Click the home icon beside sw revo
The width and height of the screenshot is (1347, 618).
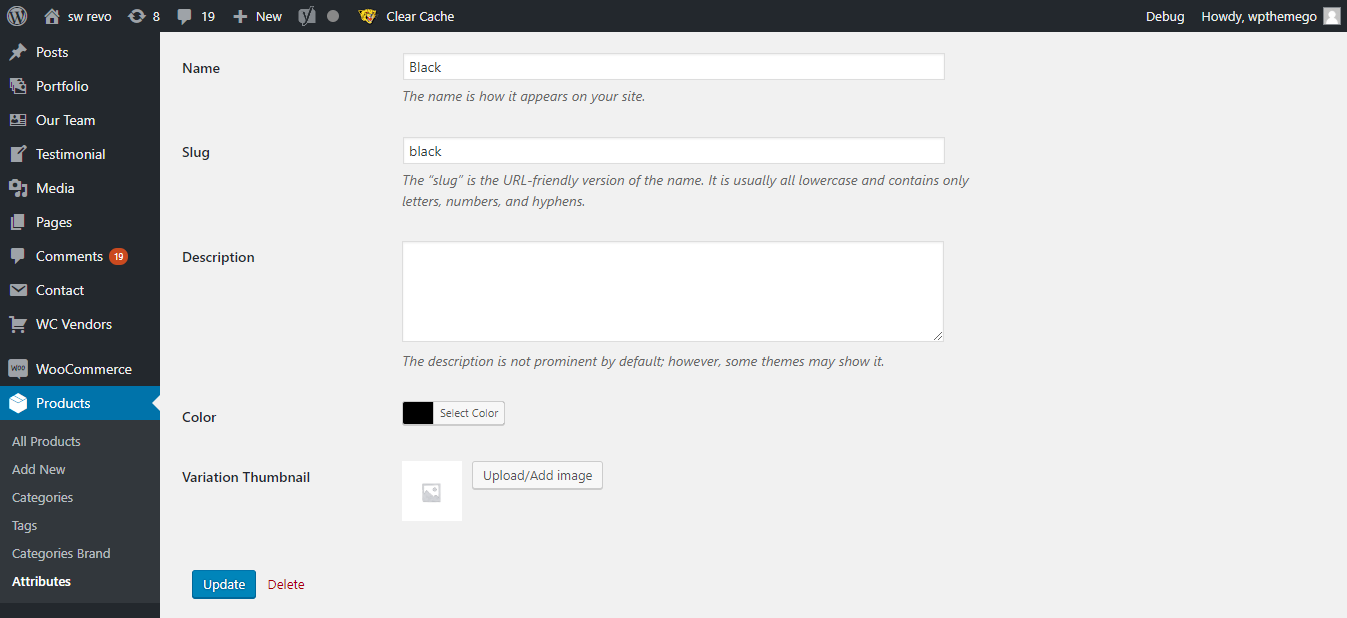pos(52,16)
